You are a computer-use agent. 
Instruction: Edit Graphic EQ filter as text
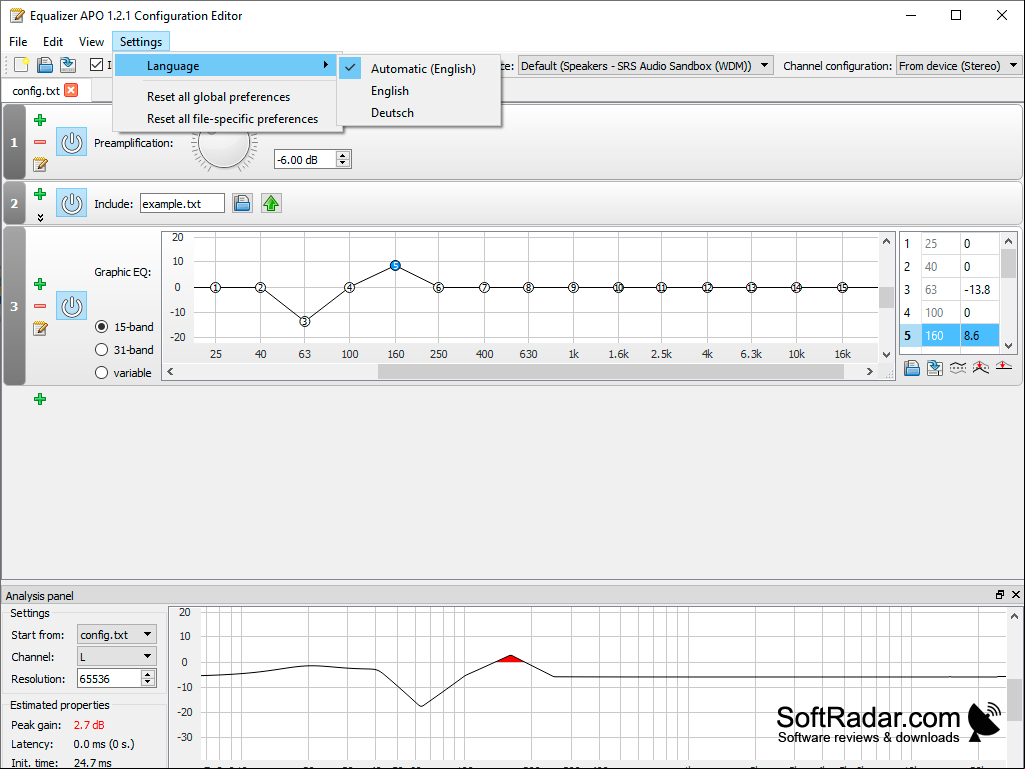[40, 328]
